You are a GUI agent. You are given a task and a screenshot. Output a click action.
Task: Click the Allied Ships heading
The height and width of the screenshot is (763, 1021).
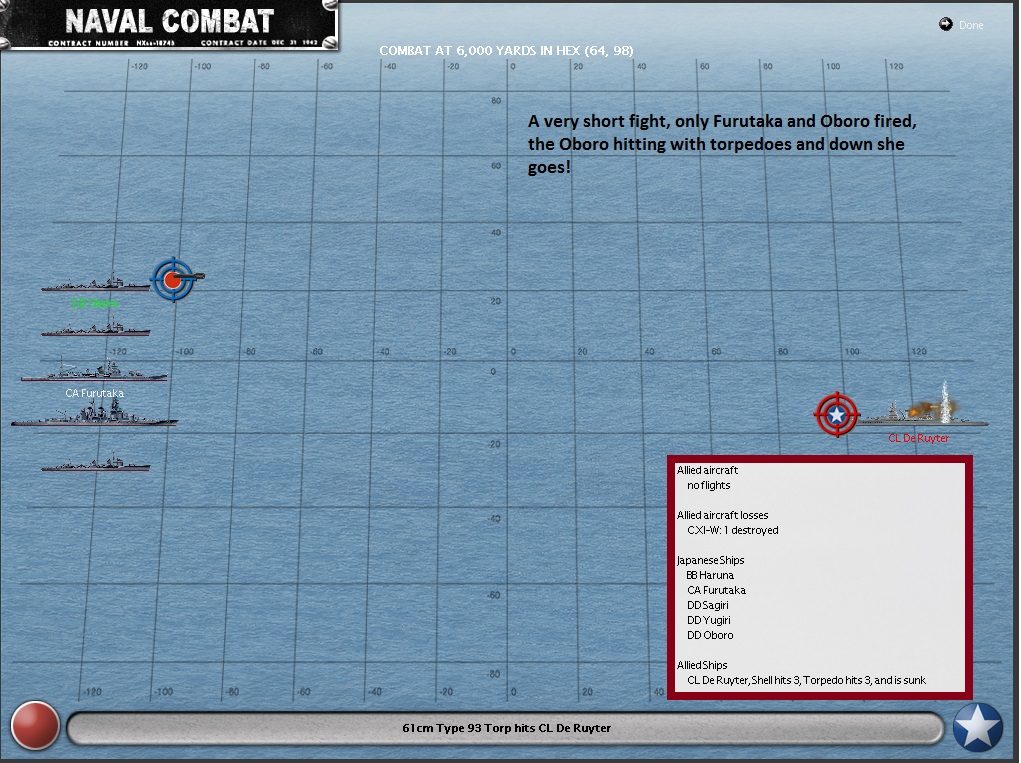coord(702,665)
